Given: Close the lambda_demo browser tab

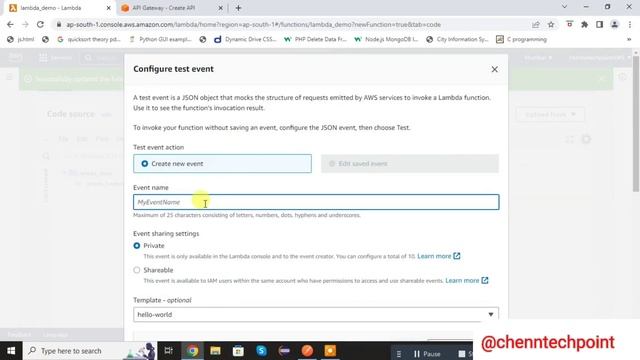Looking at the screenshot, I should click(109, 8).
